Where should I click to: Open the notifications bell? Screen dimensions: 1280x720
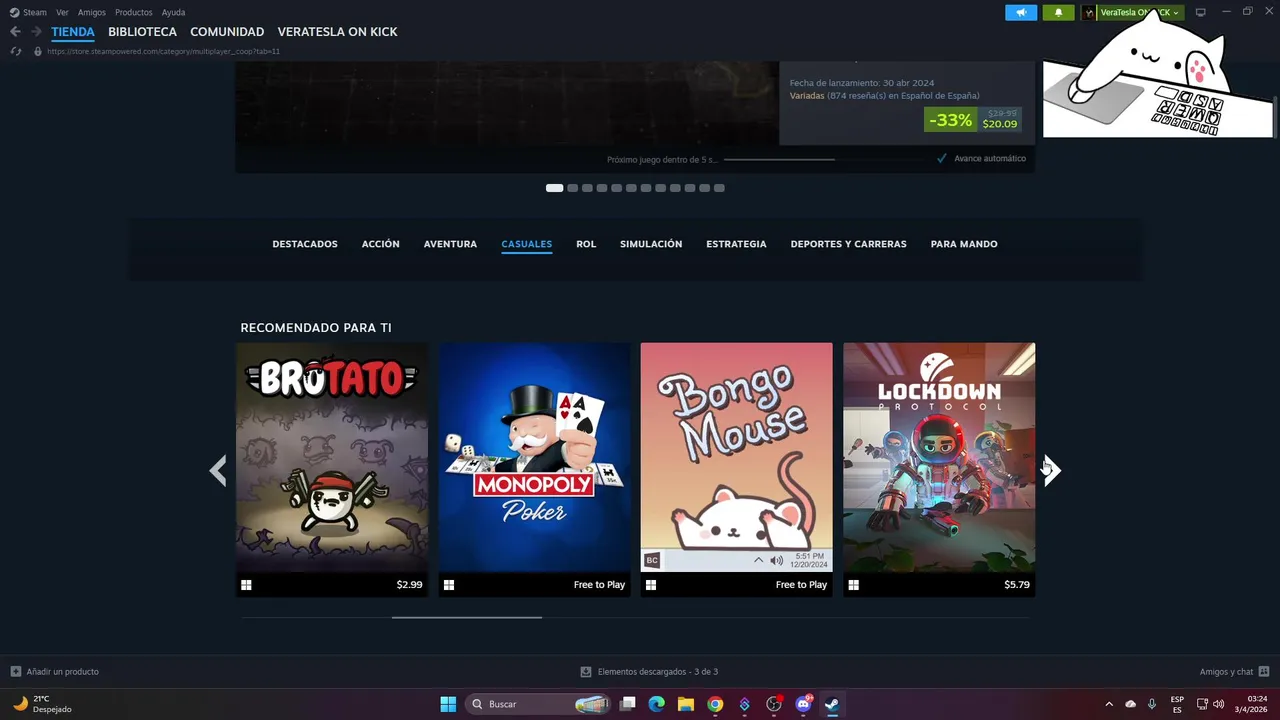(x=1059, y=12)
